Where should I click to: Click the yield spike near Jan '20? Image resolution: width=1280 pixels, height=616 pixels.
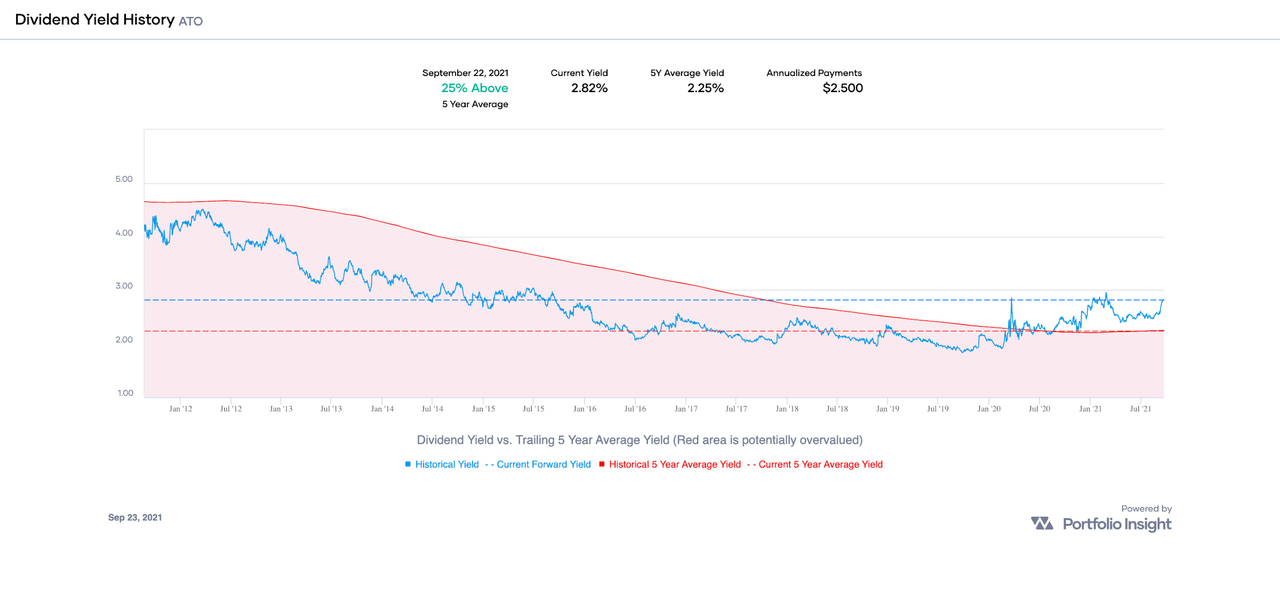pos(1012,296)
